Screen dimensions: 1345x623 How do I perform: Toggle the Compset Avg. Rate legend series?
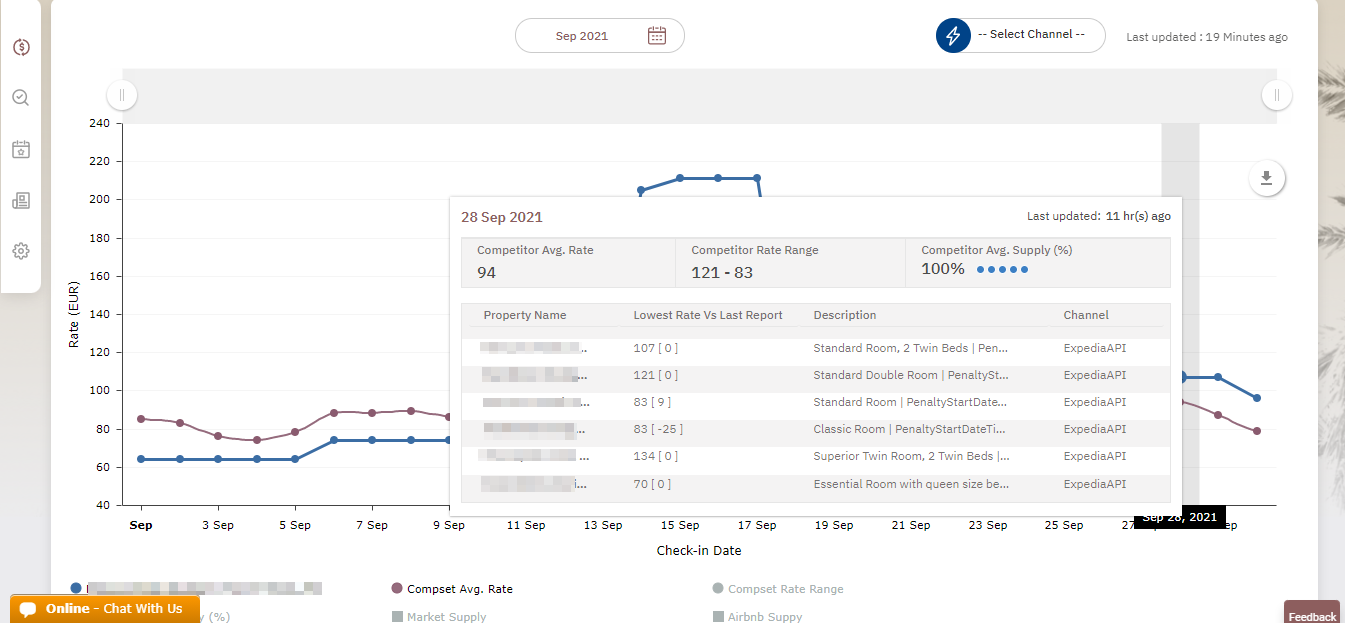pos(459,589)
